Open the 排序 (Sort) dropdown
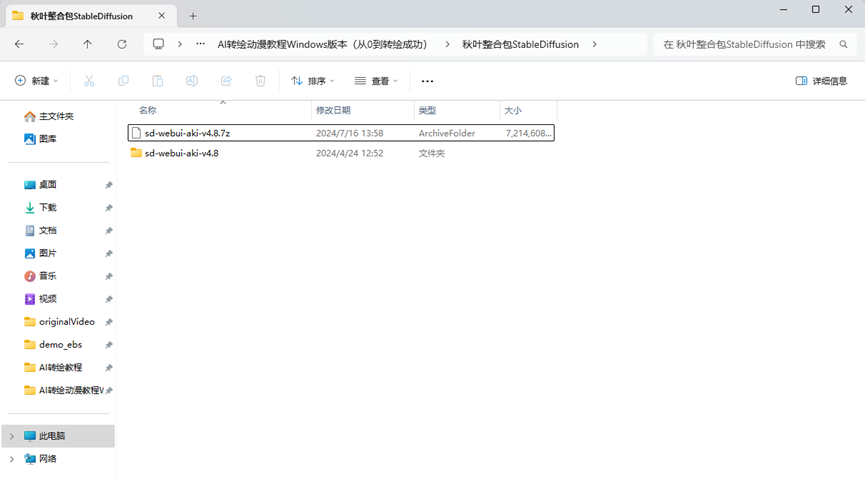 313,81
